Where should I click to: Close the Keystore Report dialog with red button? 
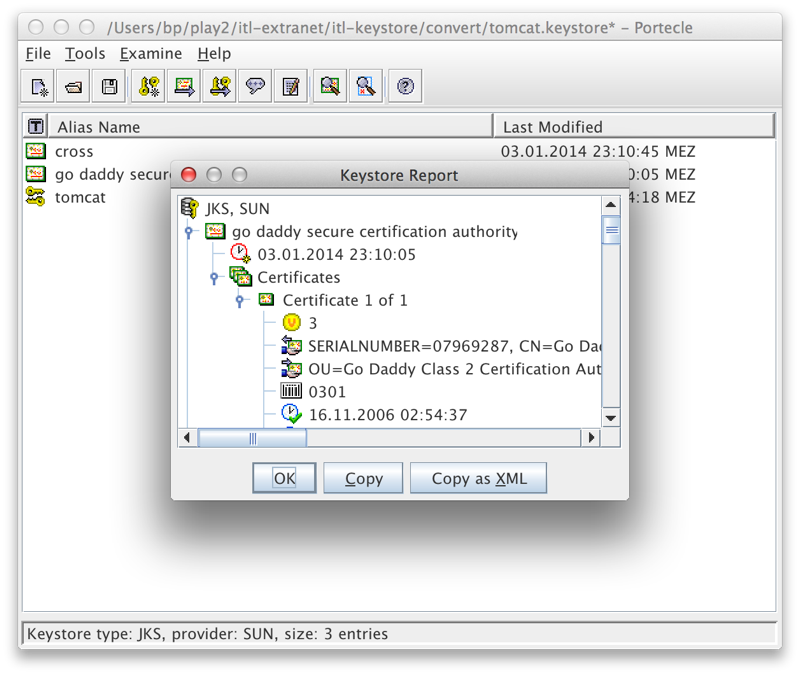[x=189, y=175]
